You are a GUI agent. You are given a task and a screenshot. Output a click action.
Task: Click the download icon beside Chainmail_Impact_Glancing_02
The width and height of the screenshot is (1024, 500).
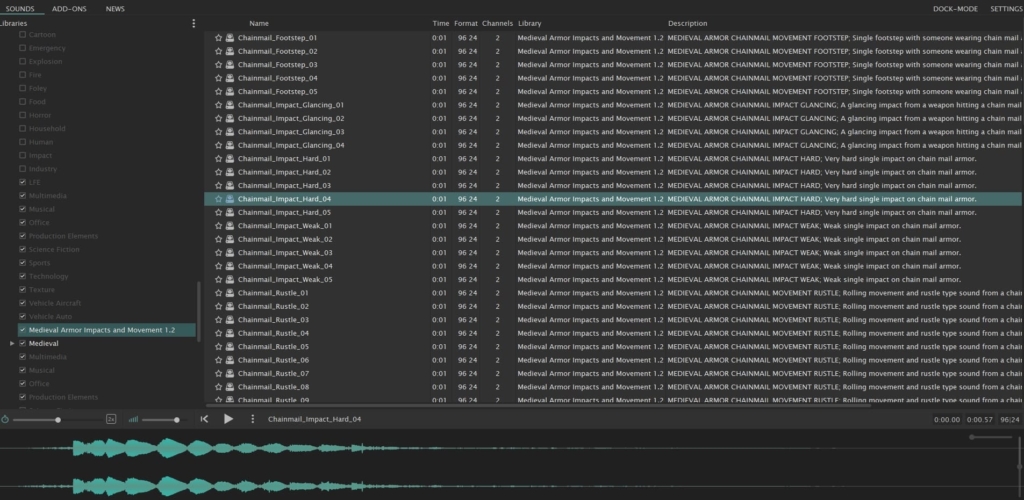click(230, 118)
